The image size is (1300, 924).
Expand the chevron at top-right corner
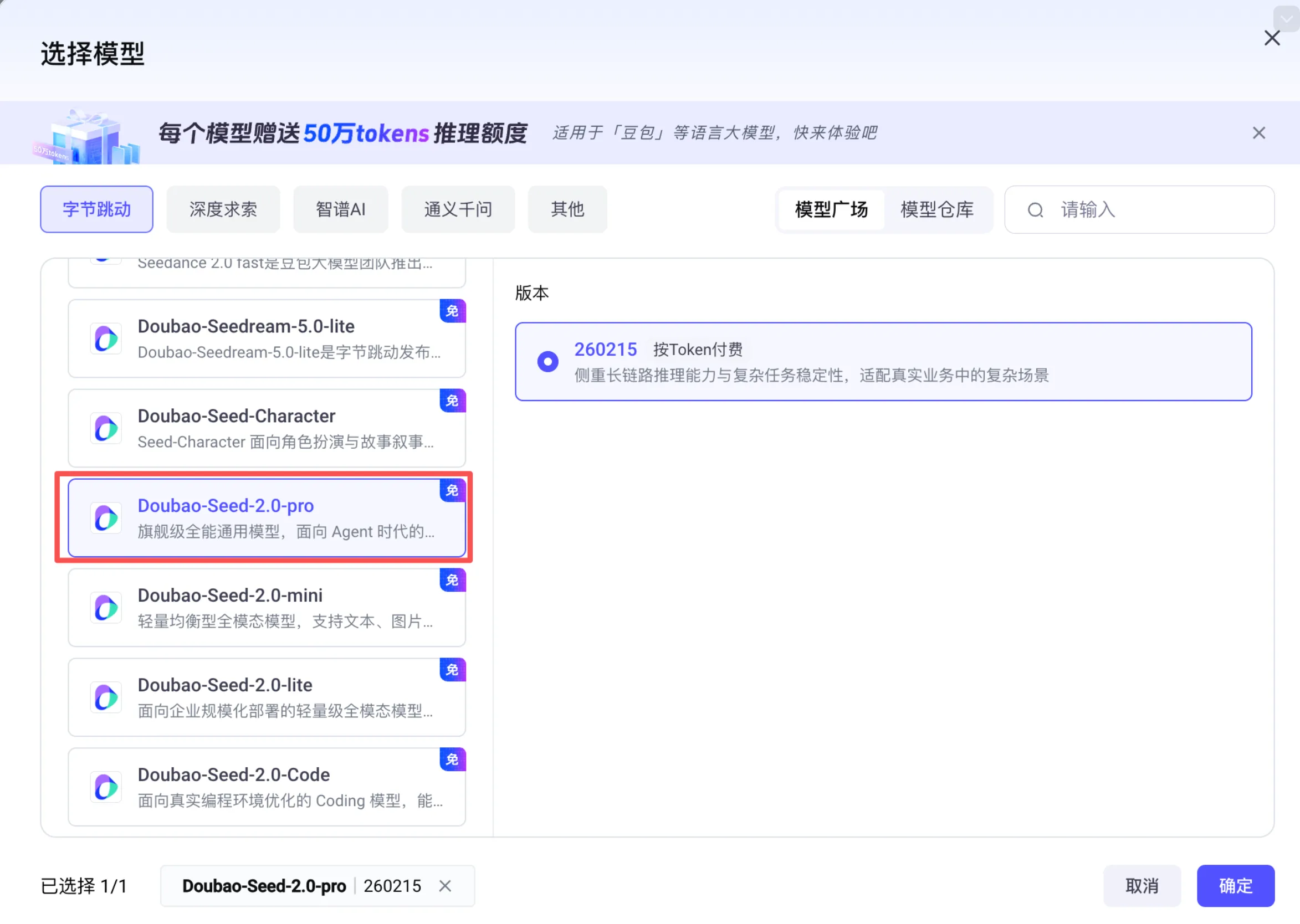(1286, 19)
